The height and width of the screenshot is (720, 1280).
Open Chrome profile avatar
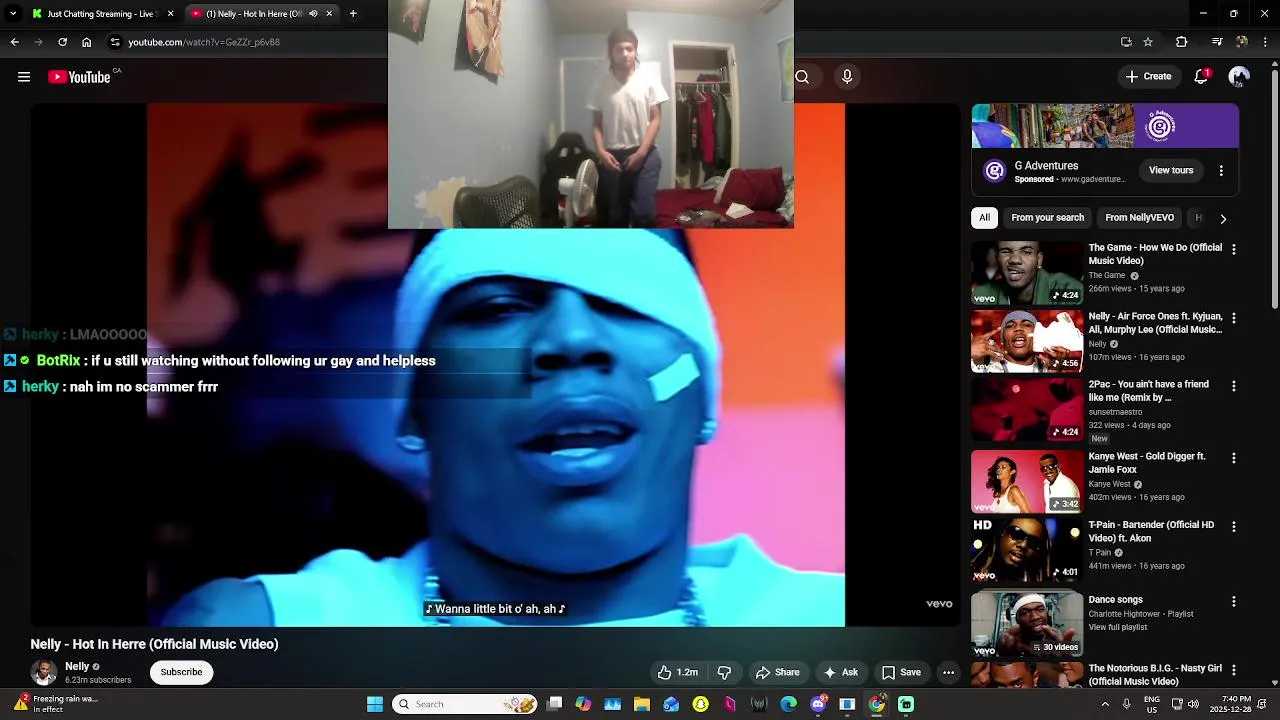coord(1241,42)
